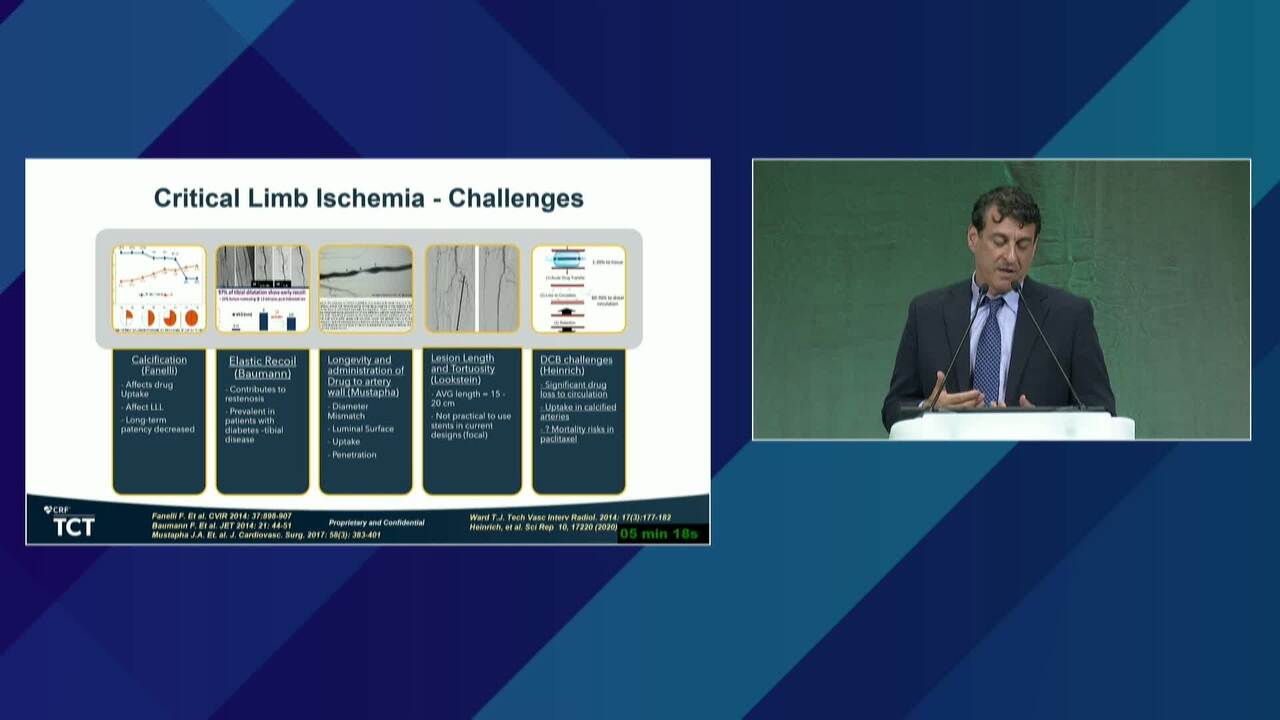Open the Lesion Length angiogram thumbnail

[472, 289]
